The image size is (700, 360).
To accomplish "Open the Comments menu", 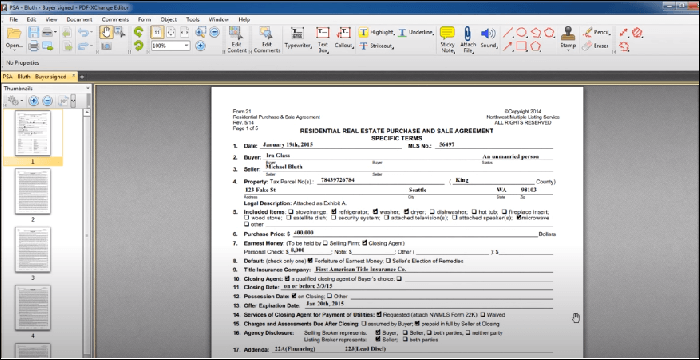I will tap(115, 20).
